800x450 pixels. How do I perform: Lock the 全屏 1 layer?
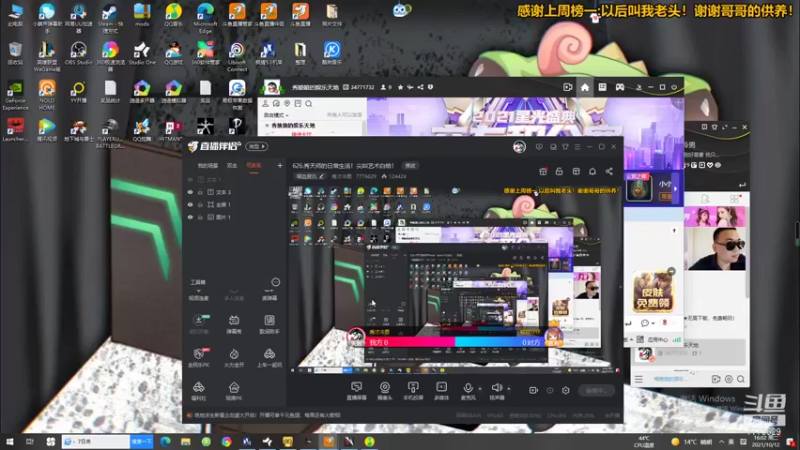tap(200, 205)
